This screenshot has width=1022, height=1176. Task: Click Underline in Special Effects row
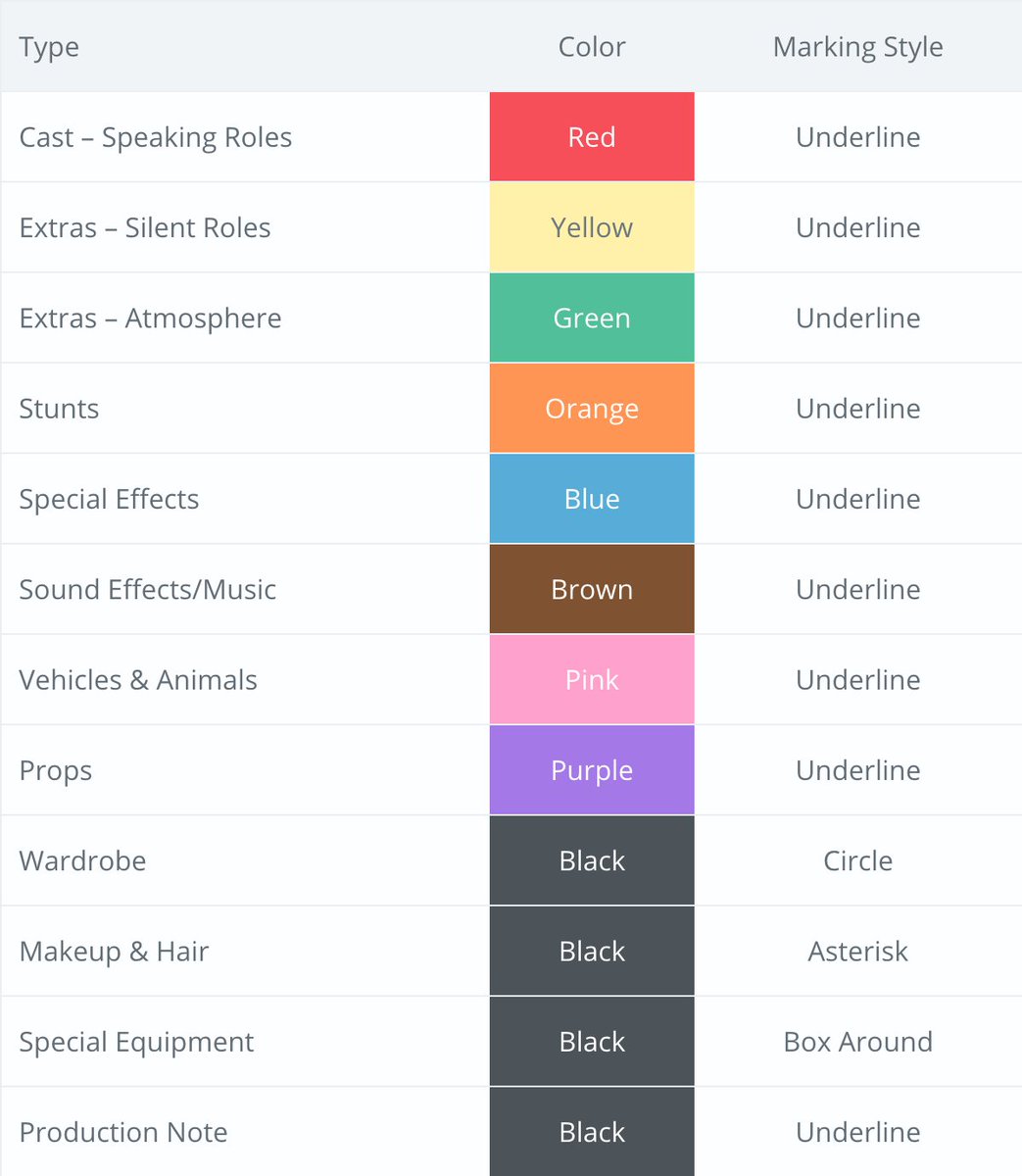858,499
